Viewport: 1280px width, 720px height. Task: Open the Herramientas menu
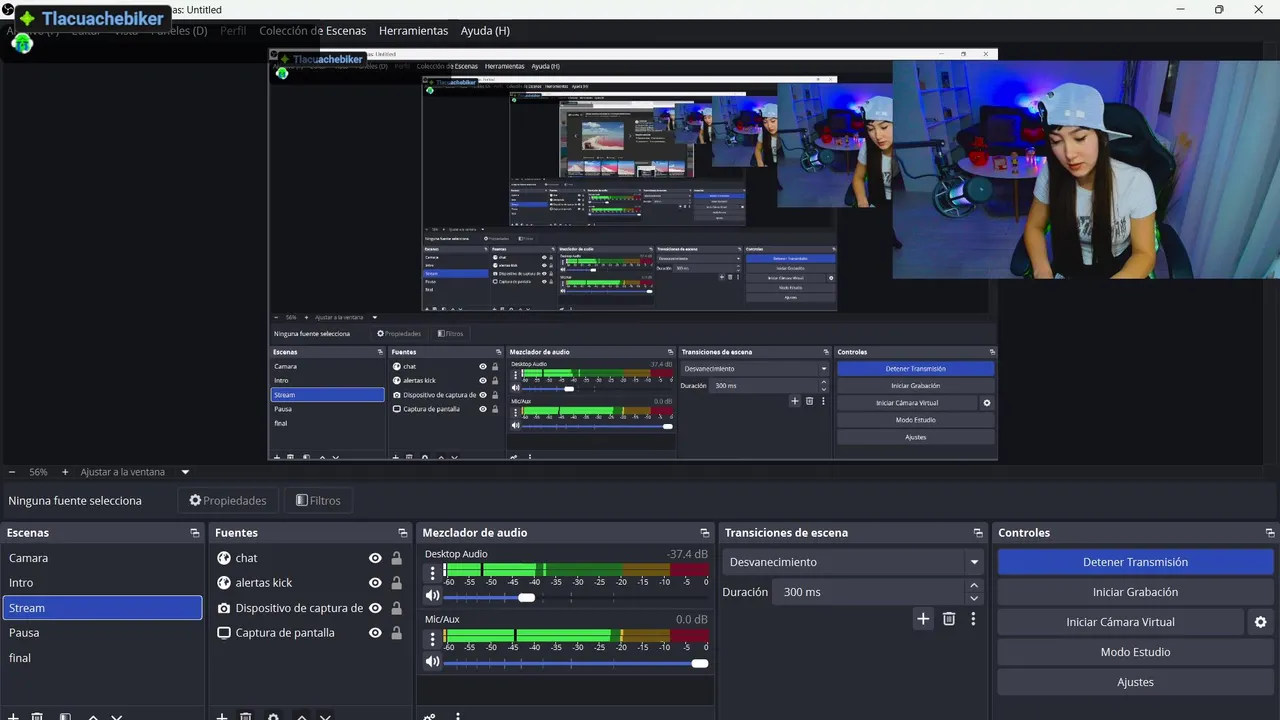click(x=413, y=31)
